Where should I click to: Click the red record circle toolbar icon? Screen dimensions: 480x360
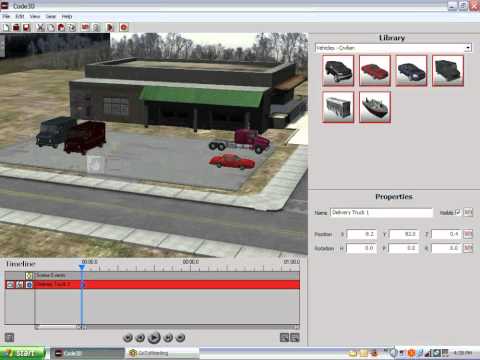[124, 27]
